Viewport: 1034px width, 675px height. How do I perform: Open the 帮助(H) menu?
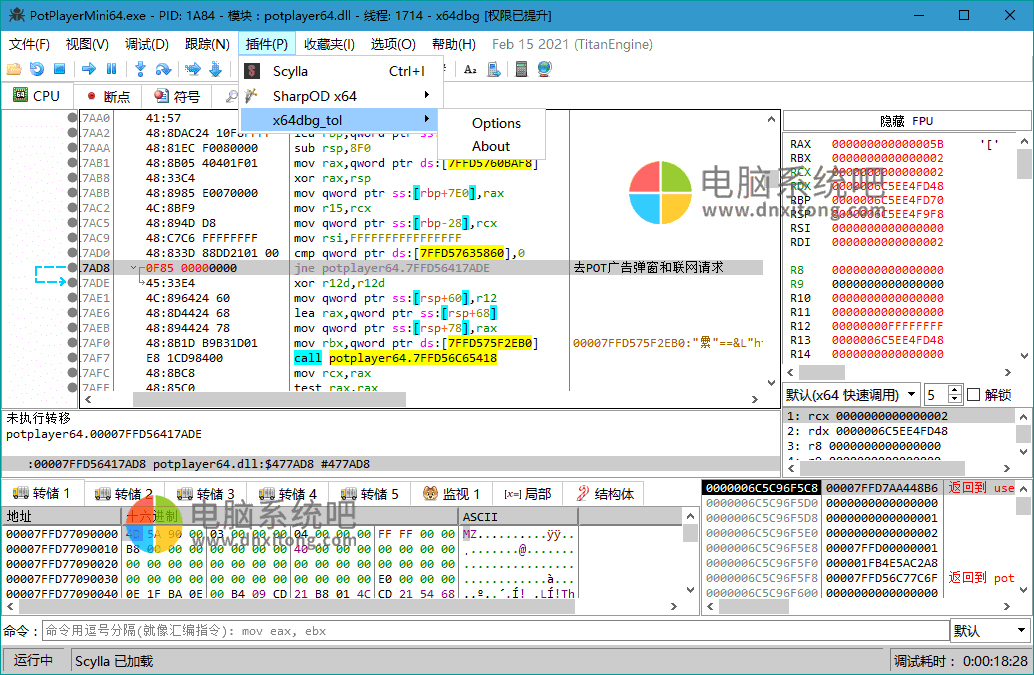coord(454,44)
